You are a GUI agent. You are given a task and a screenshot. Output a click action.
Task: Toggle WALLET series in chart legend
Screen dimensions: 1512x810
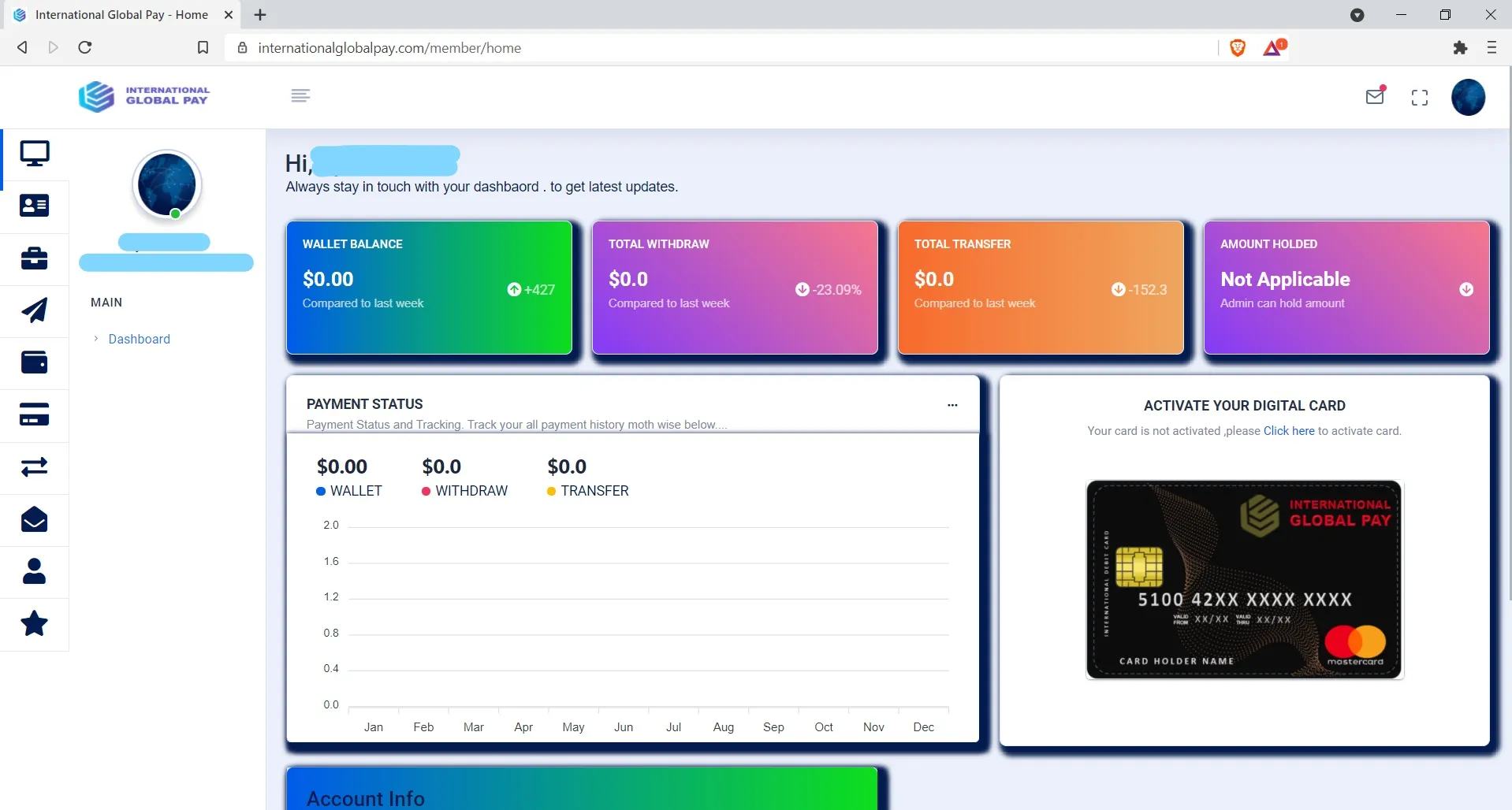tap(348, 491)
